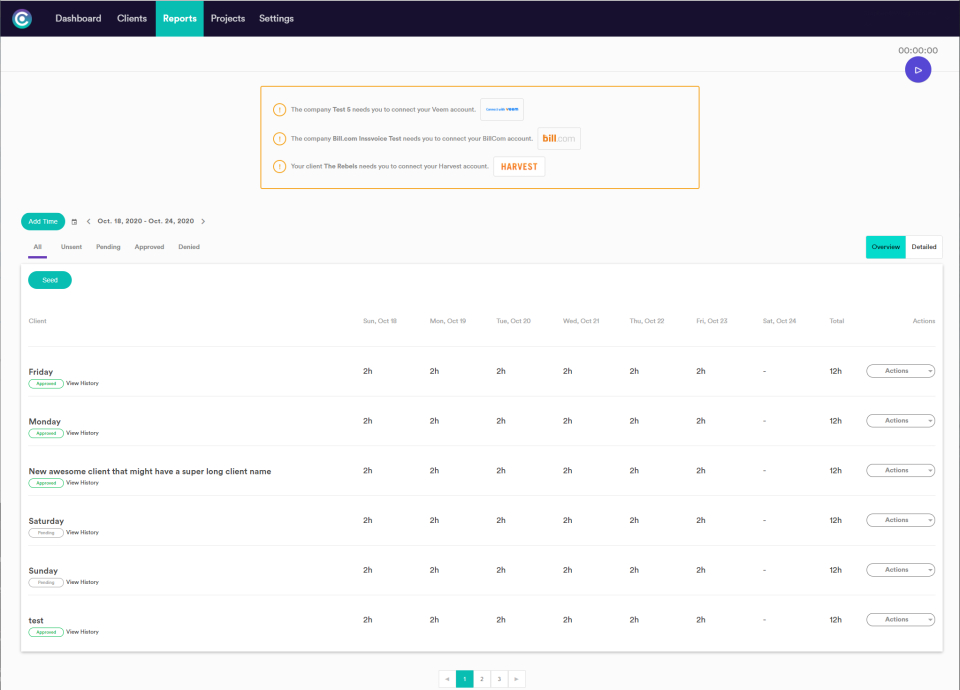Click the warning icon beside The Rebels notice
960x690 pixels.
(279, 166)
